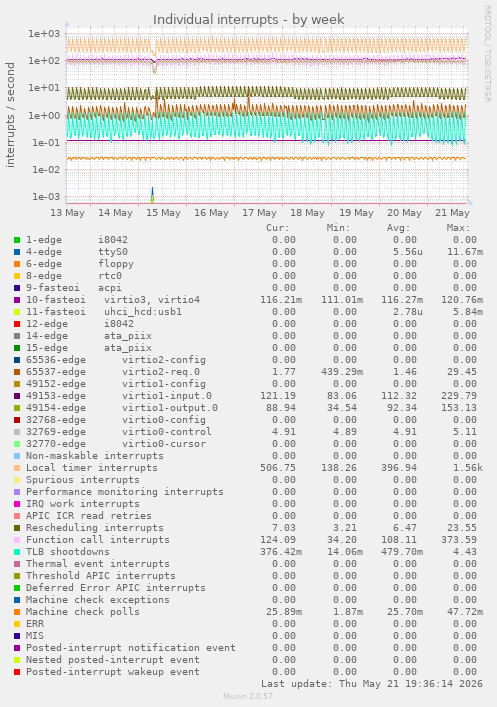
Task: Click the Last update timestamp text
Action: [x=372, y=684]
